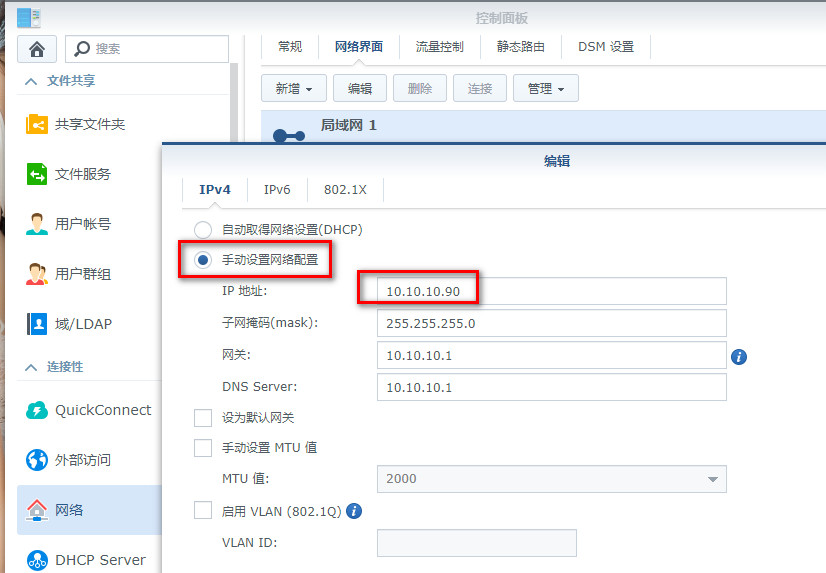
Task: Click info icon beside 启用 VLAN
Action: pyautogui.click(x=354, y=511)
